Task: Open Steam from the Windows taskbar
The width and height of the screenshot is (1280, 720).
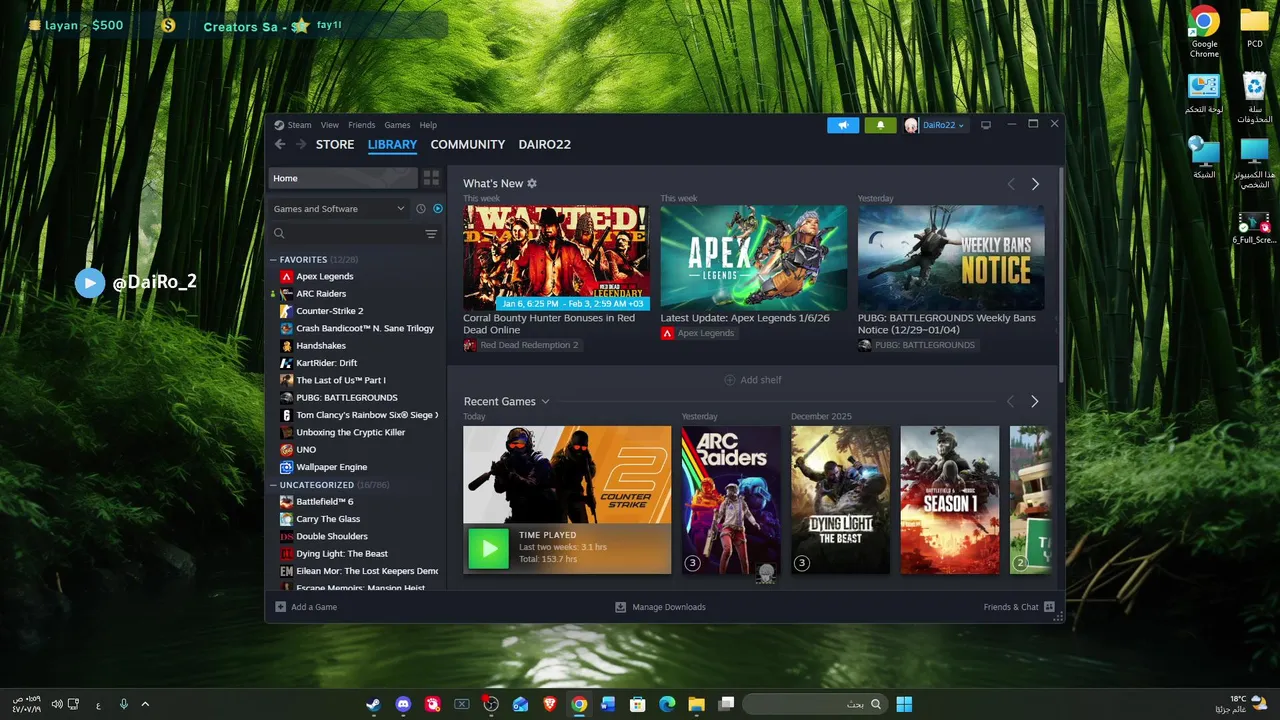Action: pos(372,704)
